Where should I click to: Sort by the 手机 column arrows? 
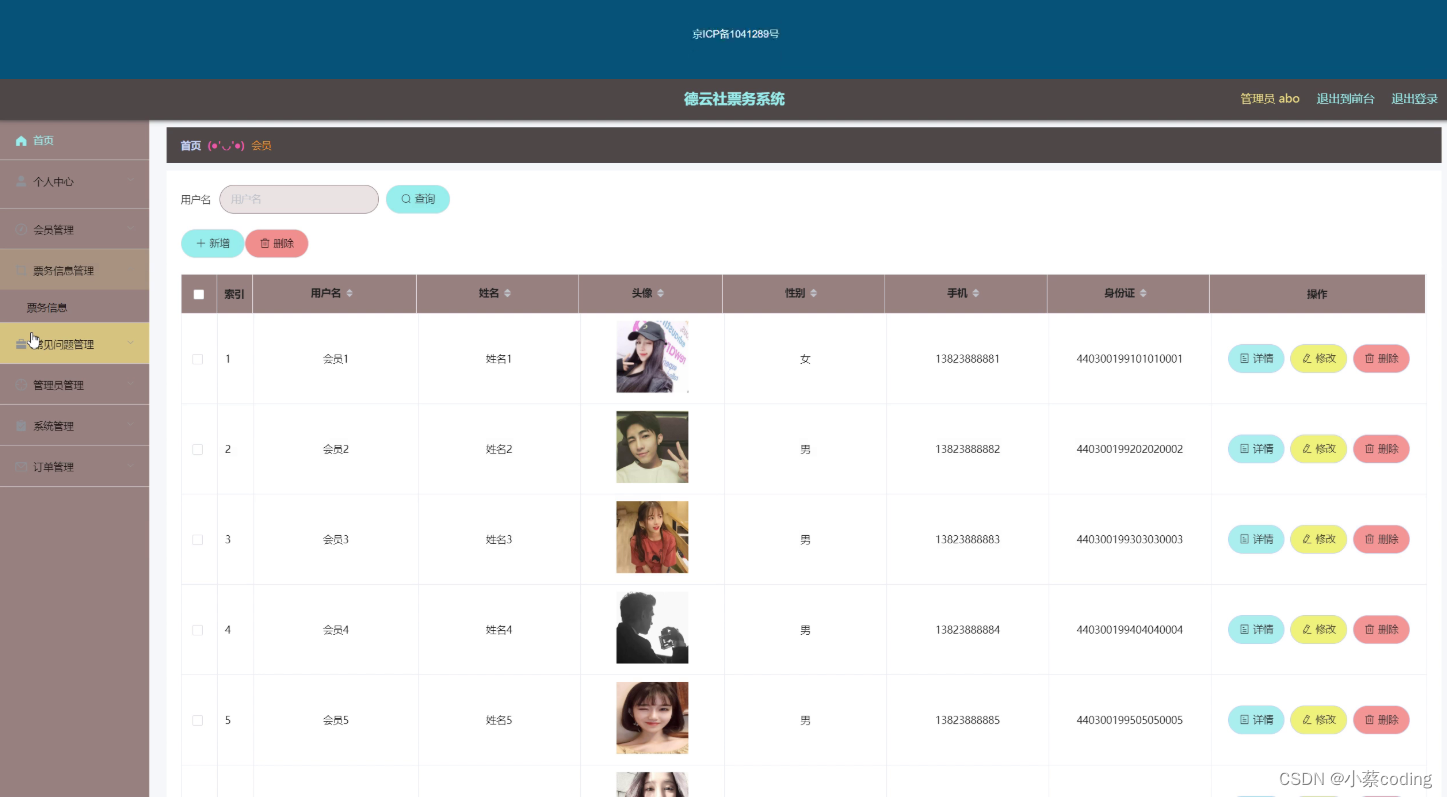tap(975, 293)
